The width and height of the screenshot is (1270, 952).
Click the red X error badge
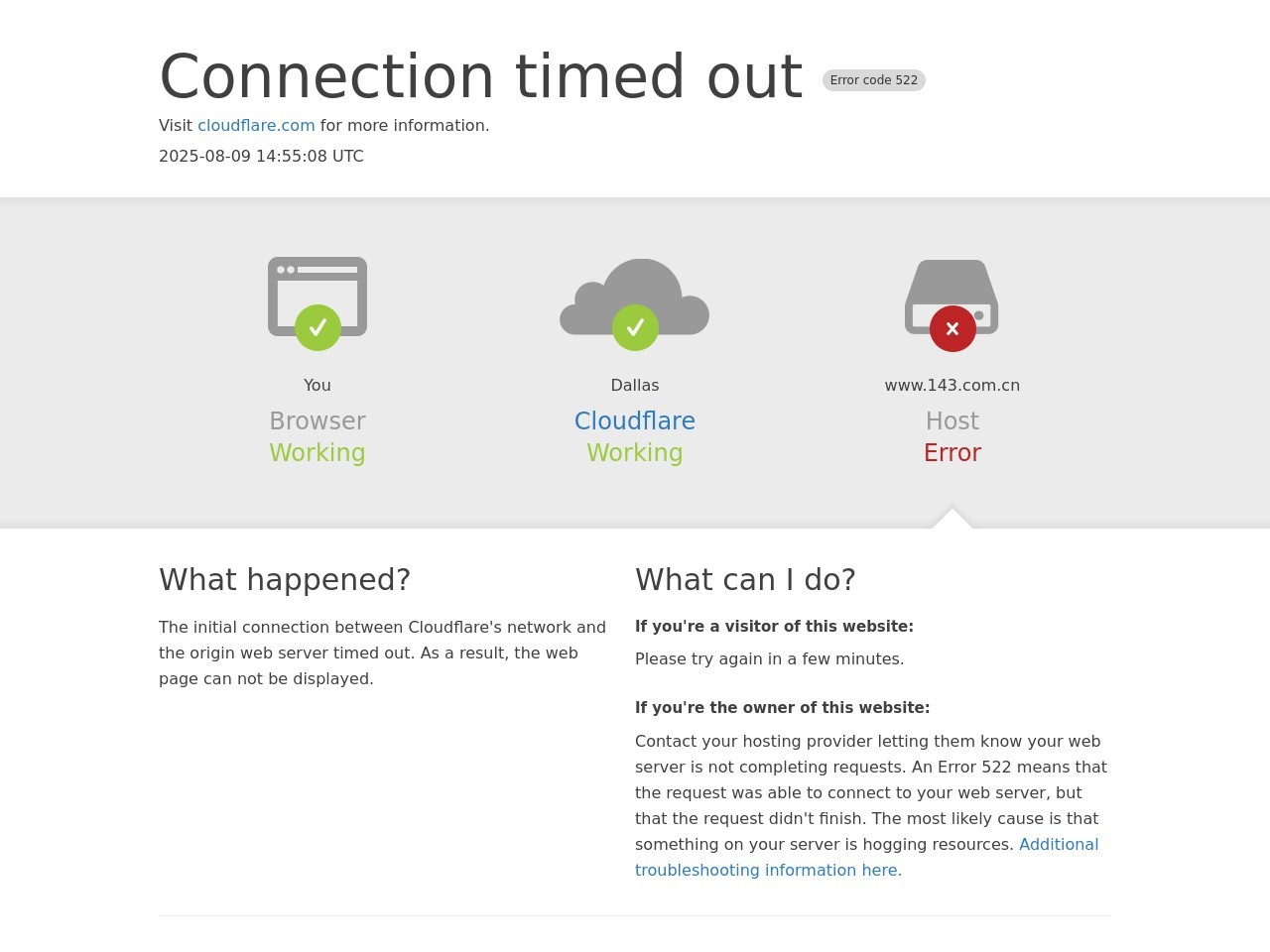pos(952,328)
